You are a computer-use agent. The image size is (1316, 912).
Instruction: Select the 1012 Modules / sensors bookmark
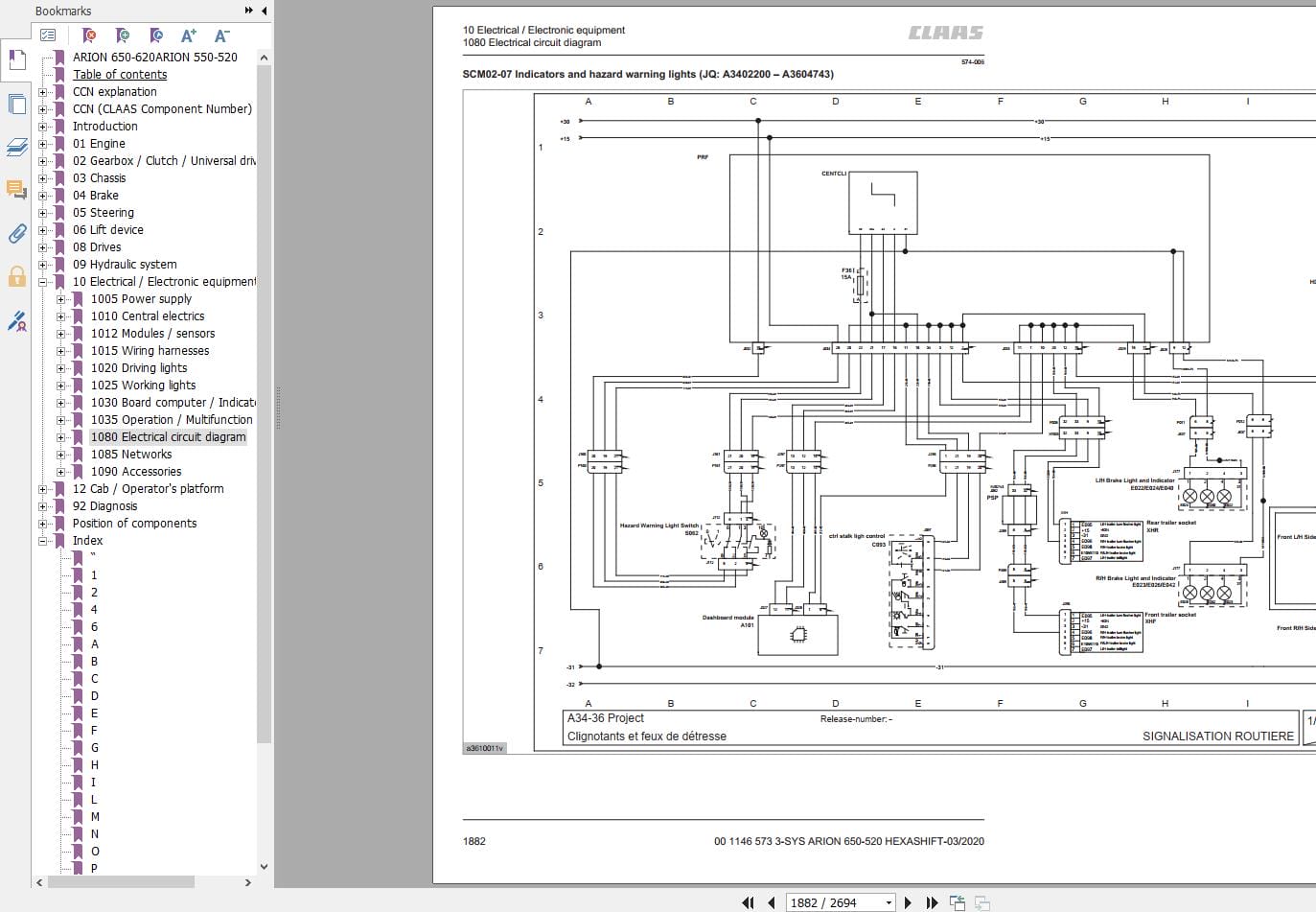point(152,334)
